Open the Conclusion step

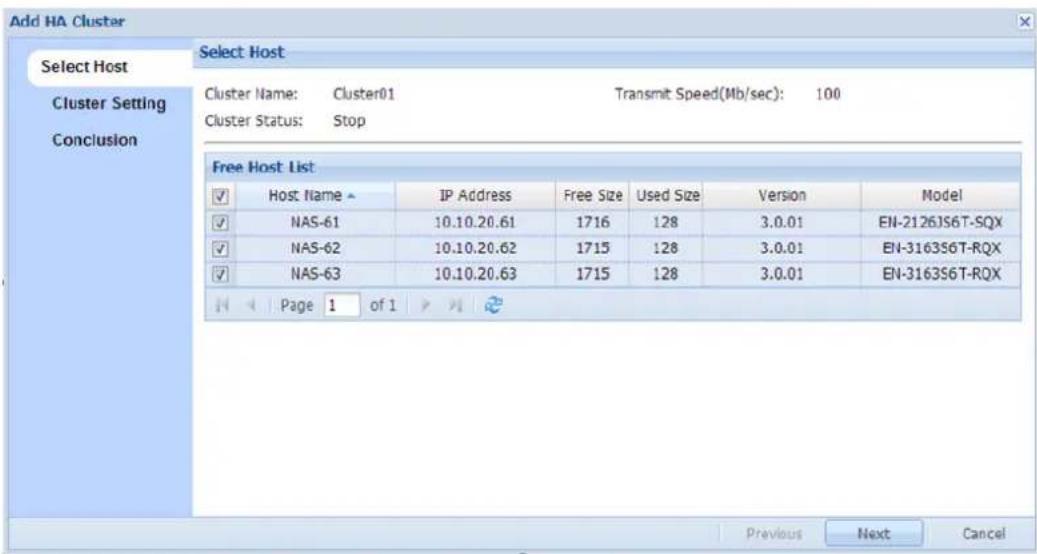pos(95,140)
